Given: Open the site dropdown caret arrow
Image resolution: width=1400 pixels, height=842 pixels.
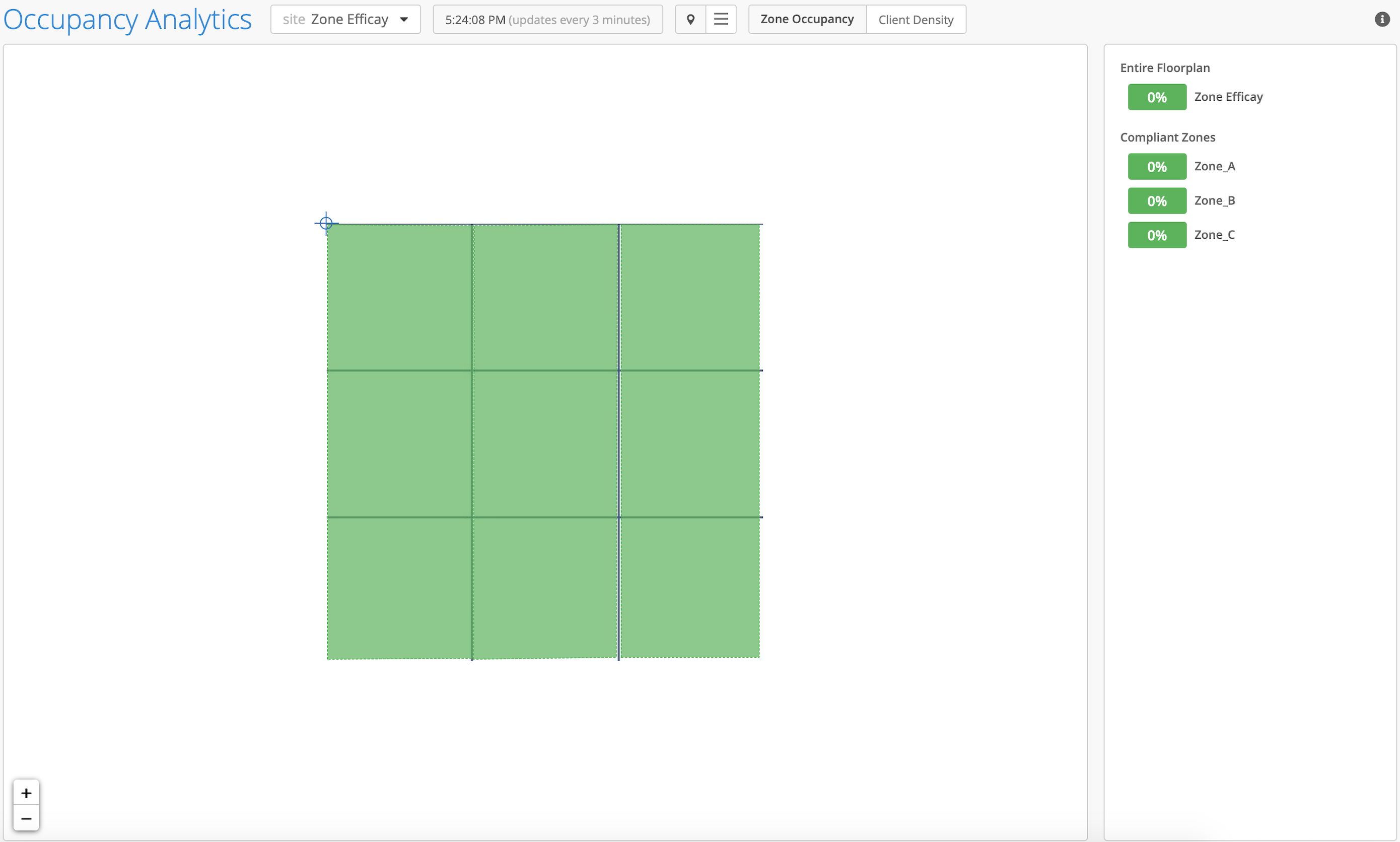Looking at the screenshot, I should 404,19.
